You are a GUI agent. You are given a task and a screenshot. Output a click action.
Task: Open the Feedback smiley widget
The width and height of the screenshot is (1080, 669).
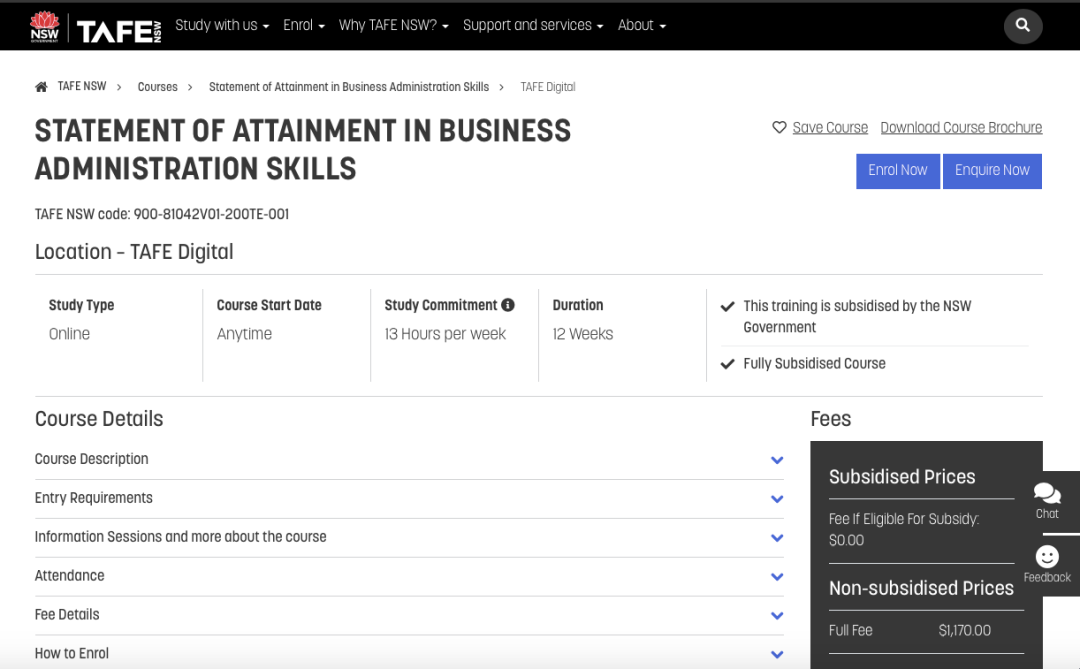point(1047,564)
